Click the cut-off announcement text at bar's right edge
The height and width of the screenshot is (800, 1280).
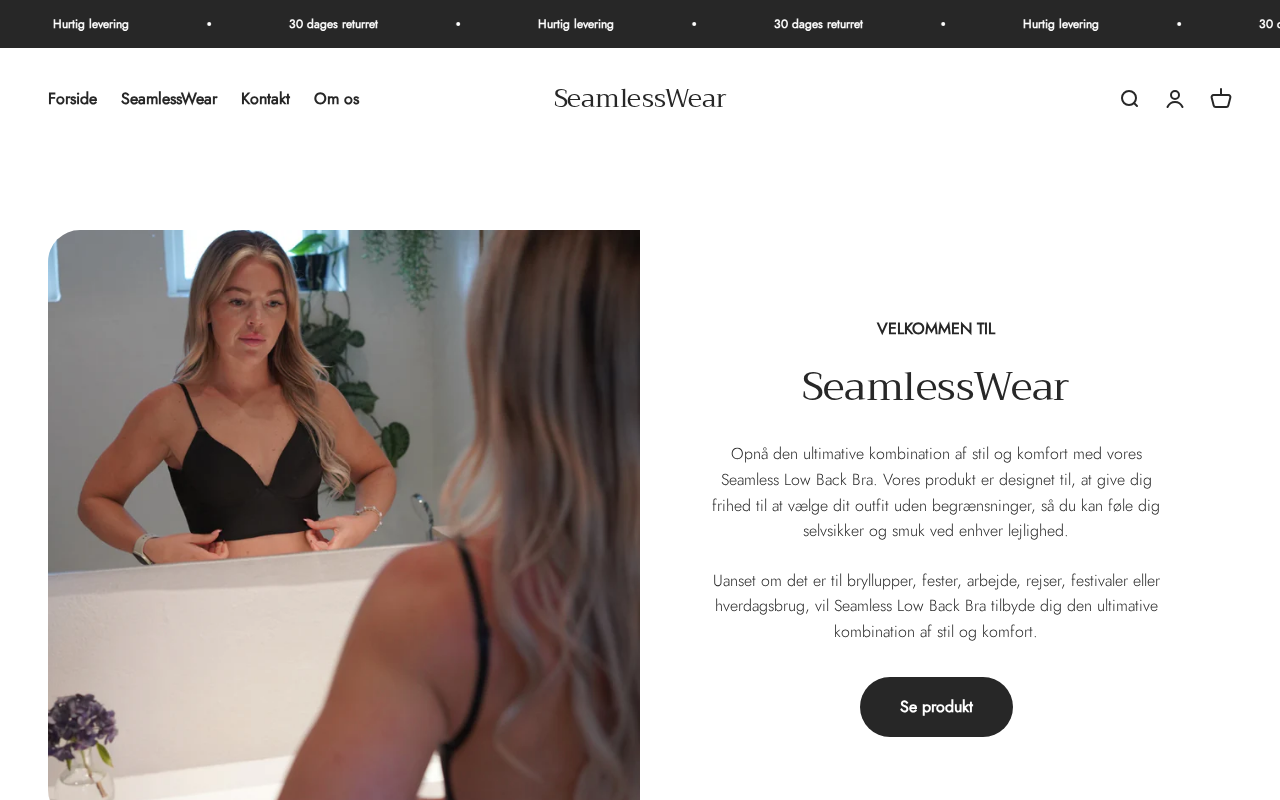(1269, 24)
